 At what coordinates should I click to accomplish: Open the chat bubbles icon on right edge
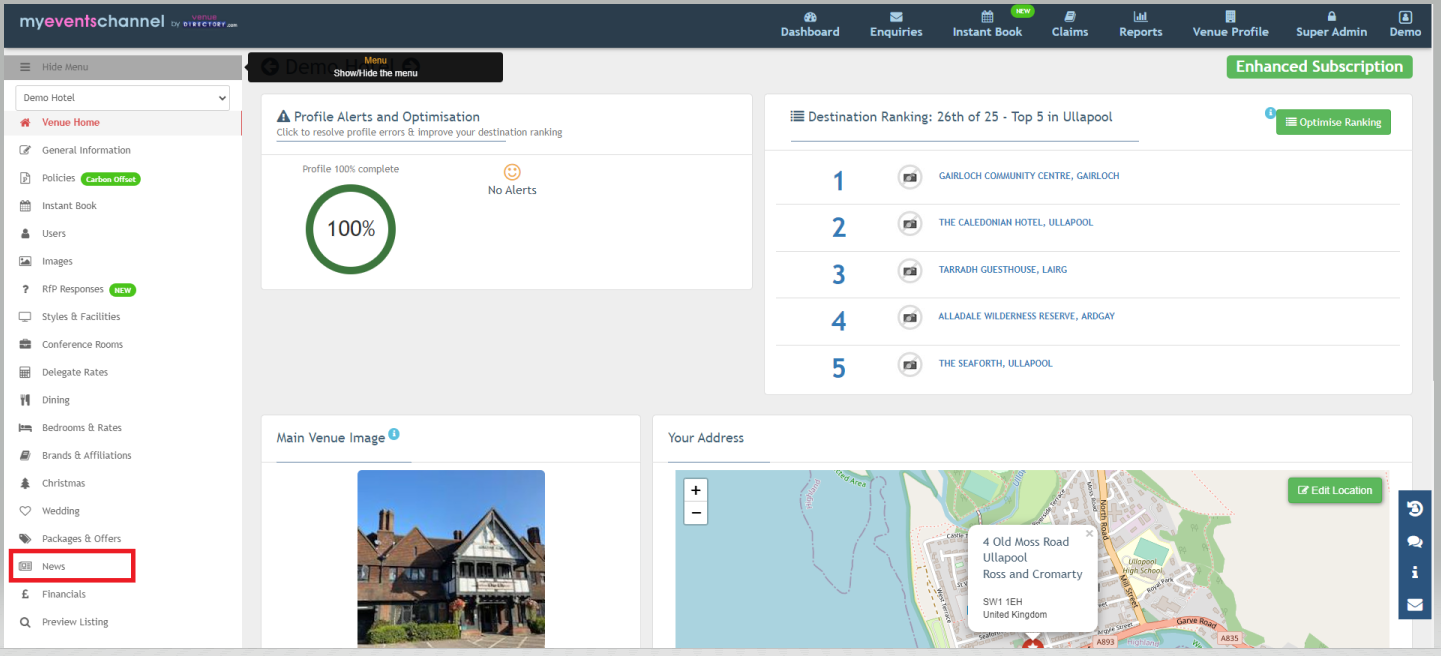point(1414,541)
